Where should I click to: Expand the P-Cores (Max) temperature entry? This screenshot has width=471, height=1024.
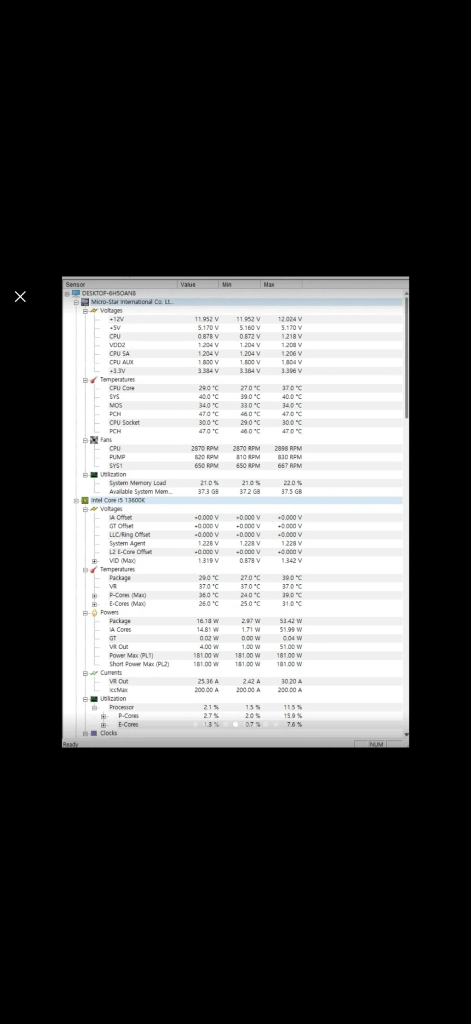[x=95, y=596]
